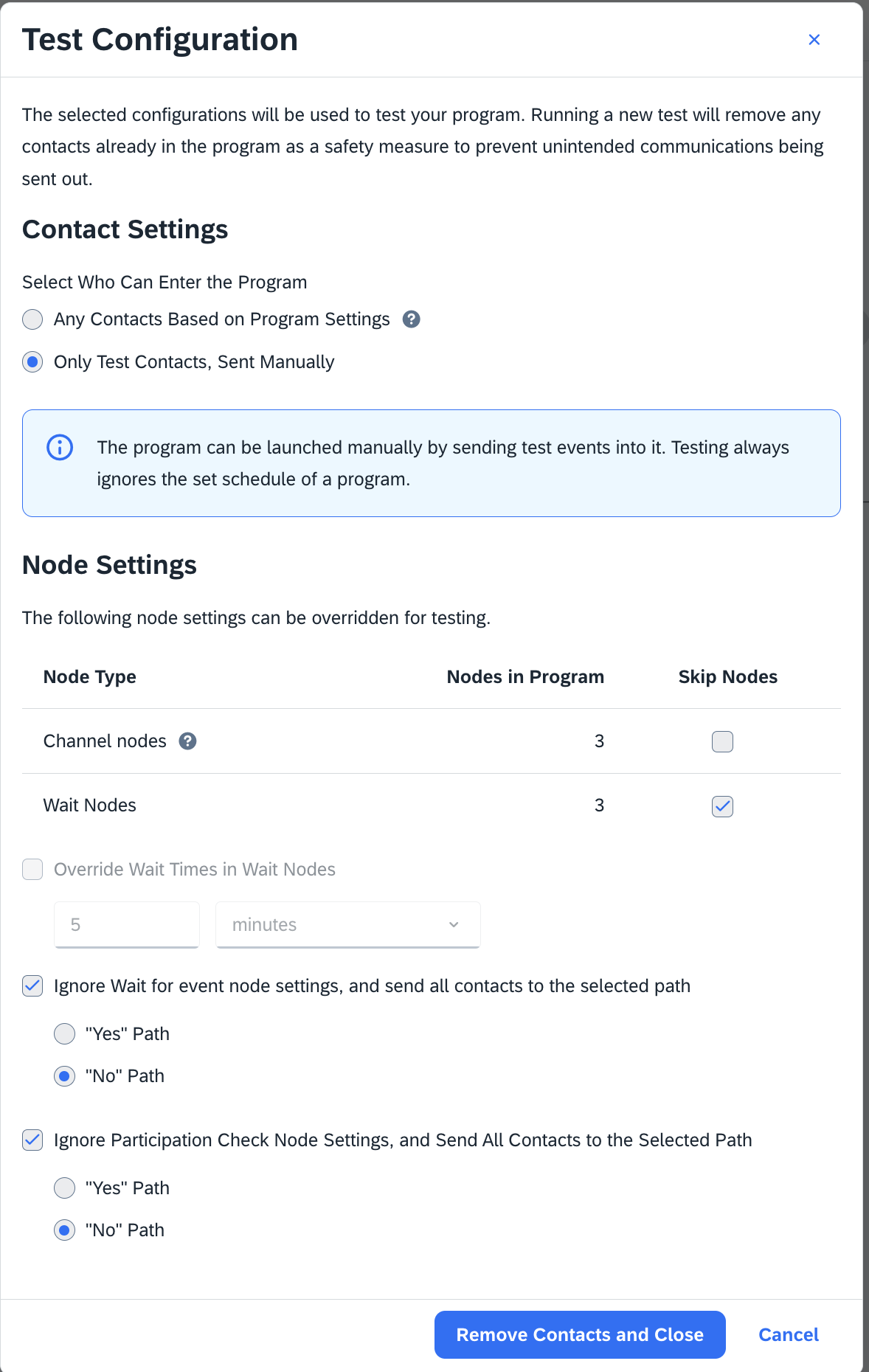This screenshot has height=1372, width=869.
Task: Click Remove Contacts and Close button
Action: (x=580, y=1335)
